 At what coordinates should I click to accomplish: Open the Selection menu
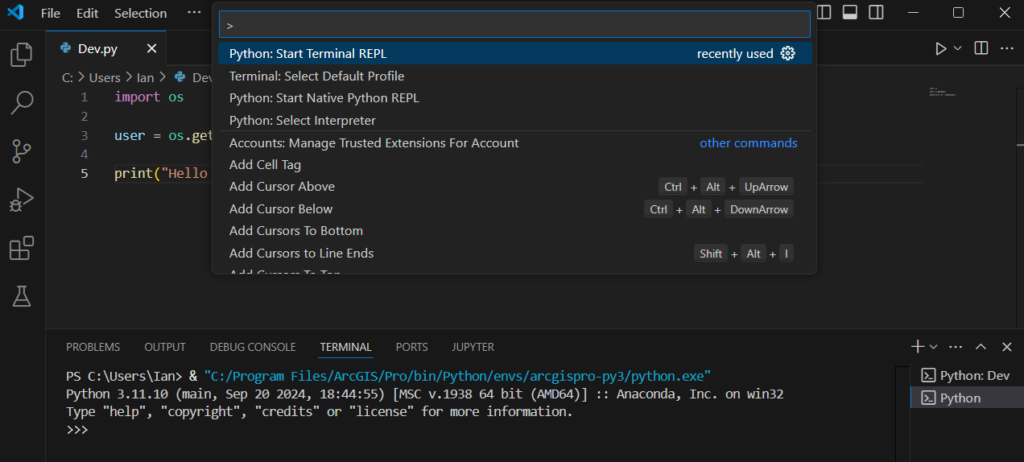point(140,13)
